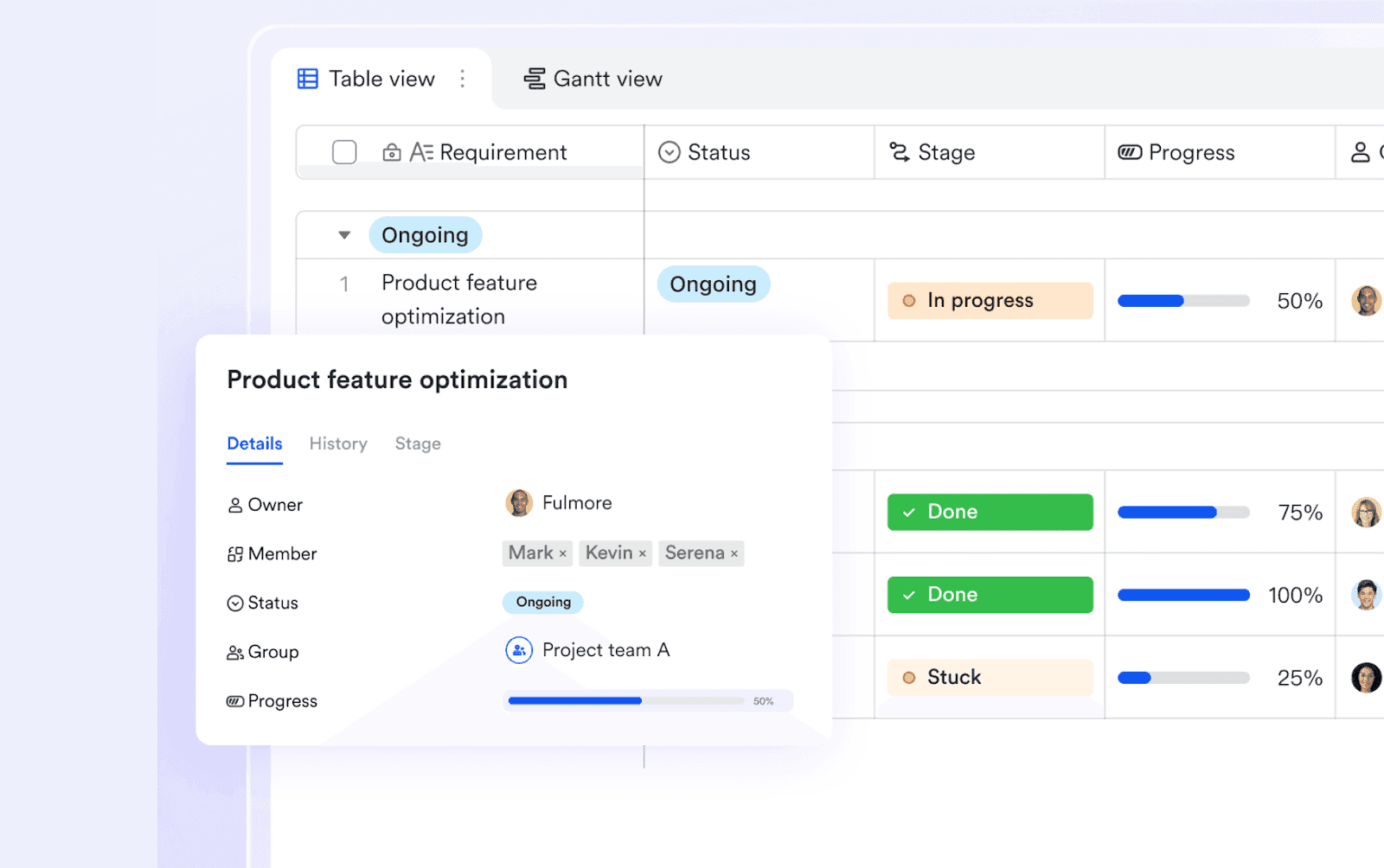Click the Owner field icon in the details

coord(234,505)
